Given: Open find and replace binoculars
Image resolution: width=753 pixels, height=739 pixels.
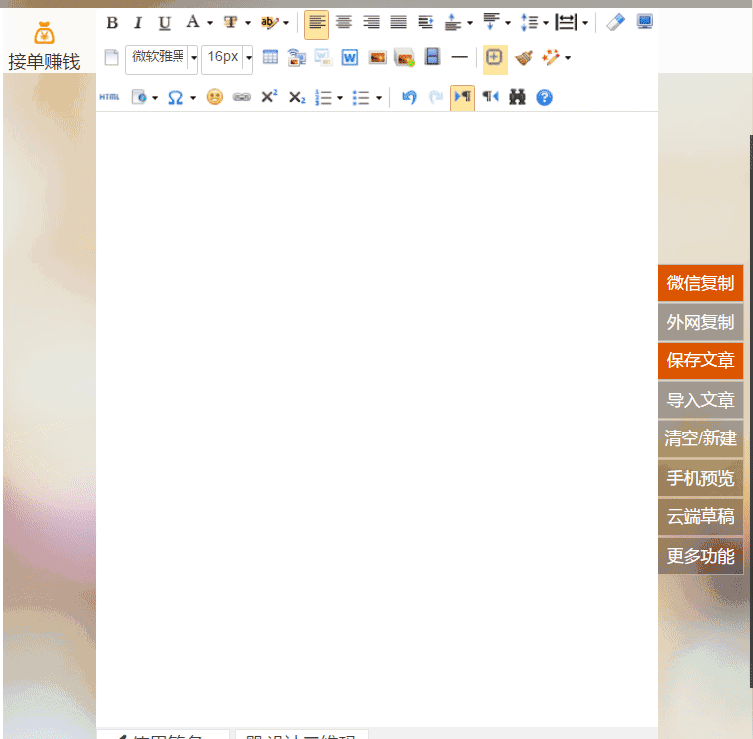Looking at the screenshot, I should (x=517, y=97).
